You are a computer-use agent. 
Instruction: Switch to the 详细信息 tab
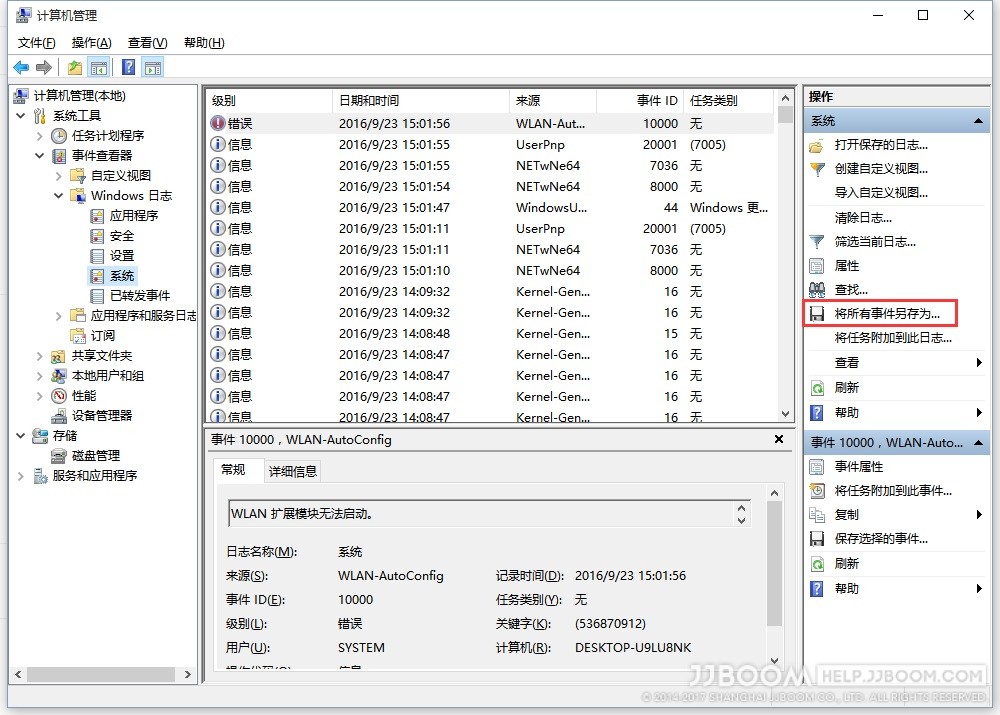(x=292, y=471)
